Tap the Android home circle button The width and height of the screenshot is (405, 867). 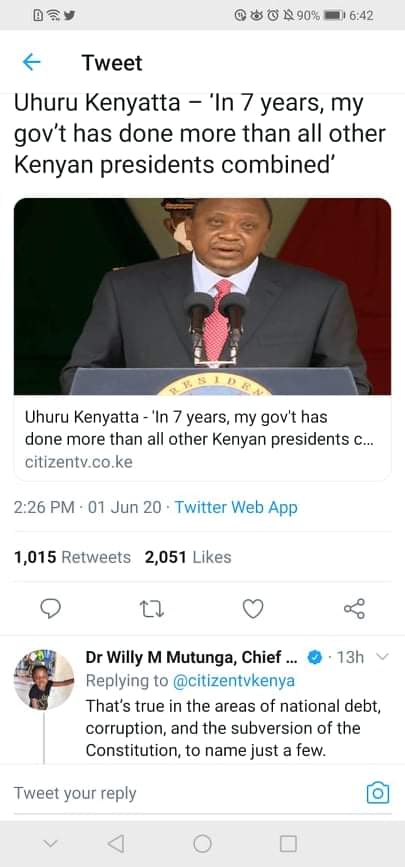[202, 844]
